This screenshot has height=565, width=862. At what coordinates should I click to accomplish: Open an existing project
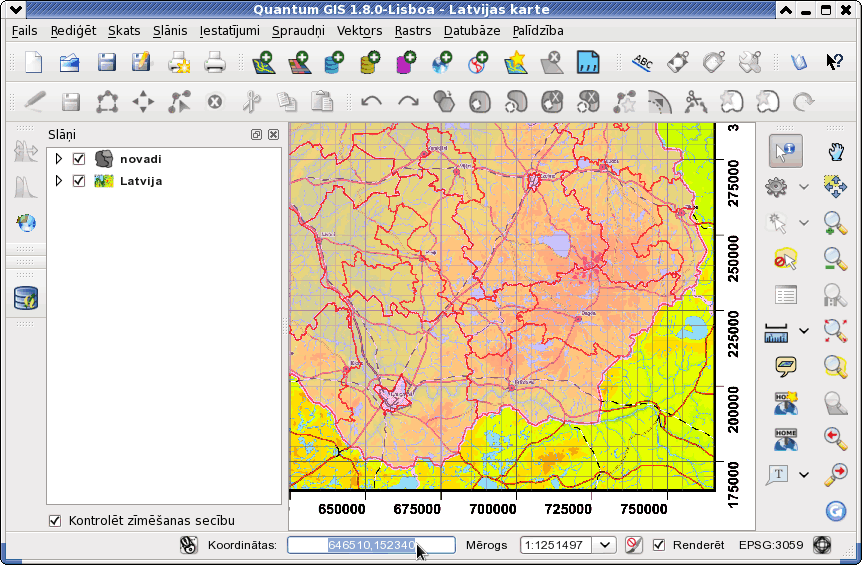[x=70, y=62]
